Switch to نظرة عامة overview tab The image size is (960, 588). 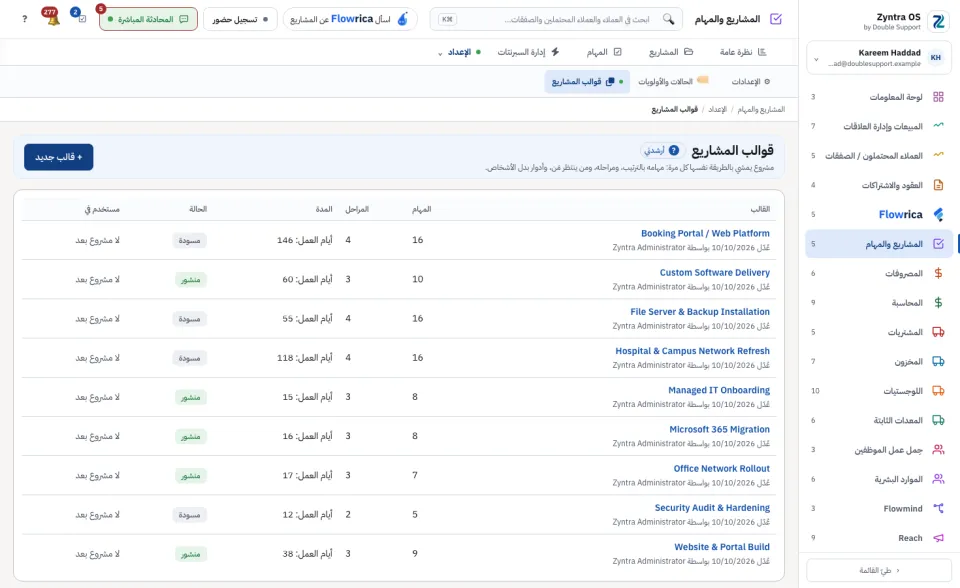tap(743, 52)
